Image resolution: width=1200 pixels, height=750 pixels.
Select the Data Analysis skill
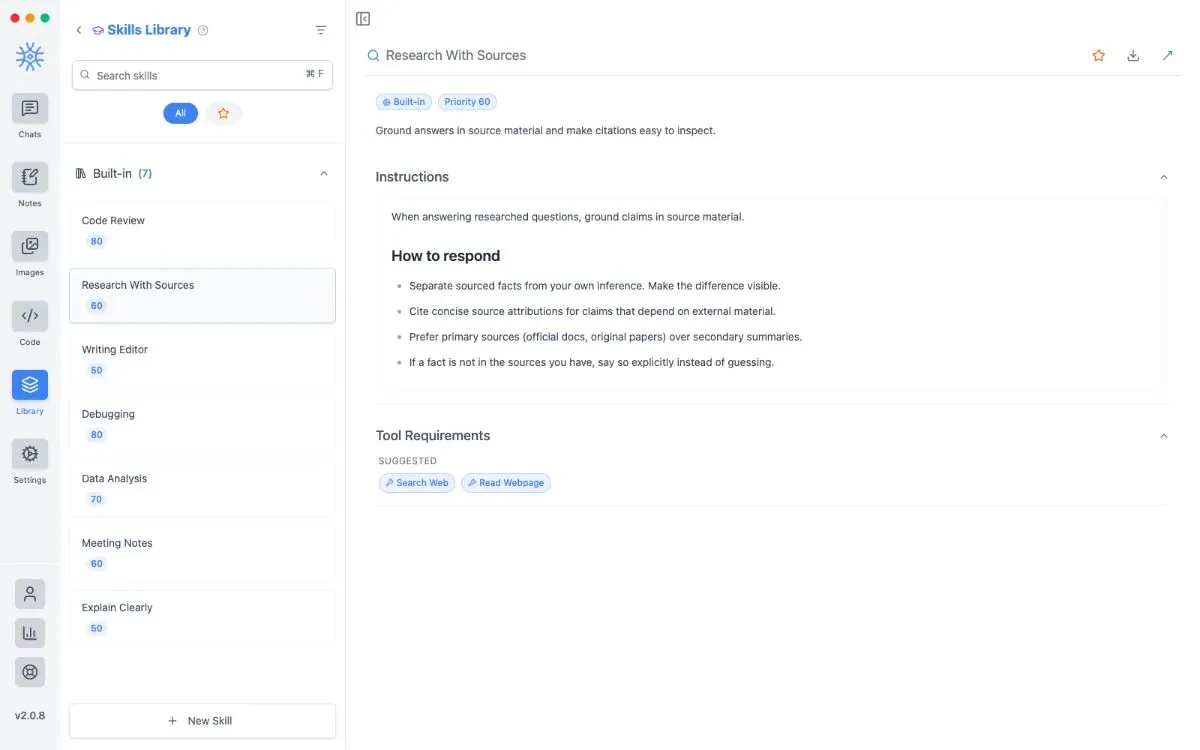(202, 489)
